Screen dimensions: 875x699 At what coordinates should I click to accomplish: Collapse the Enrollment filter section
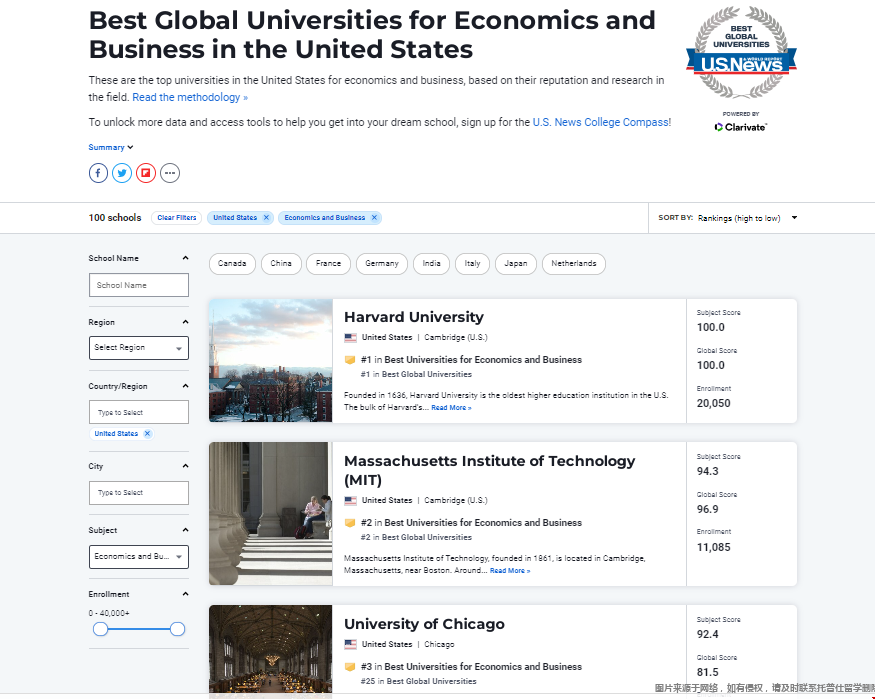click(185, 594)
